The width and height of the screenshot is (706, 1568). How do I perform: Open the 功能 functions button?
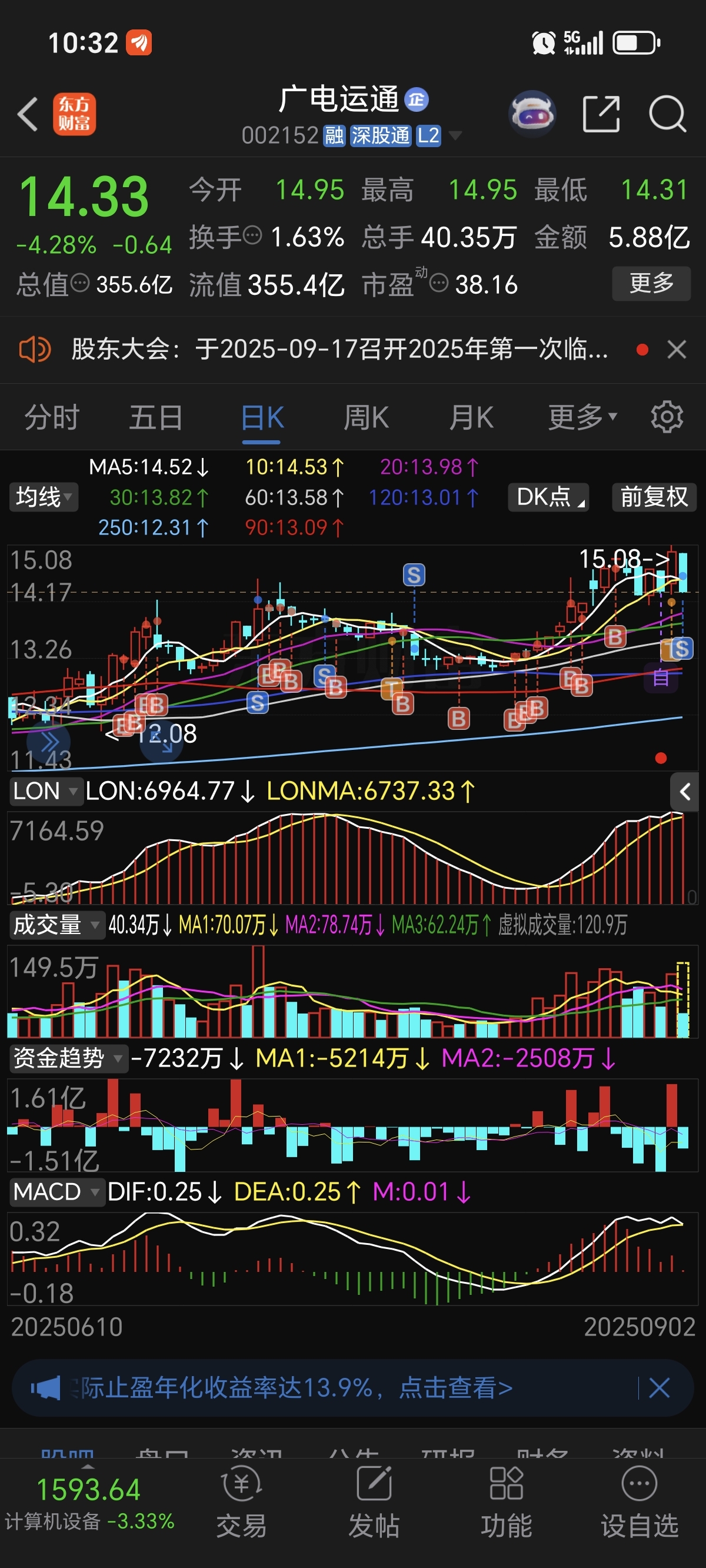coord(507,1503)
